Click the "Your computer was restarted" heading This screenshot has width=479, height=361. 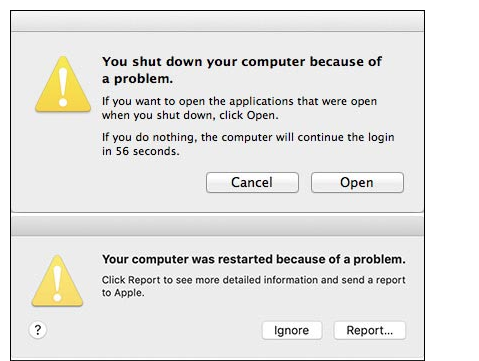tap(254, 259)
